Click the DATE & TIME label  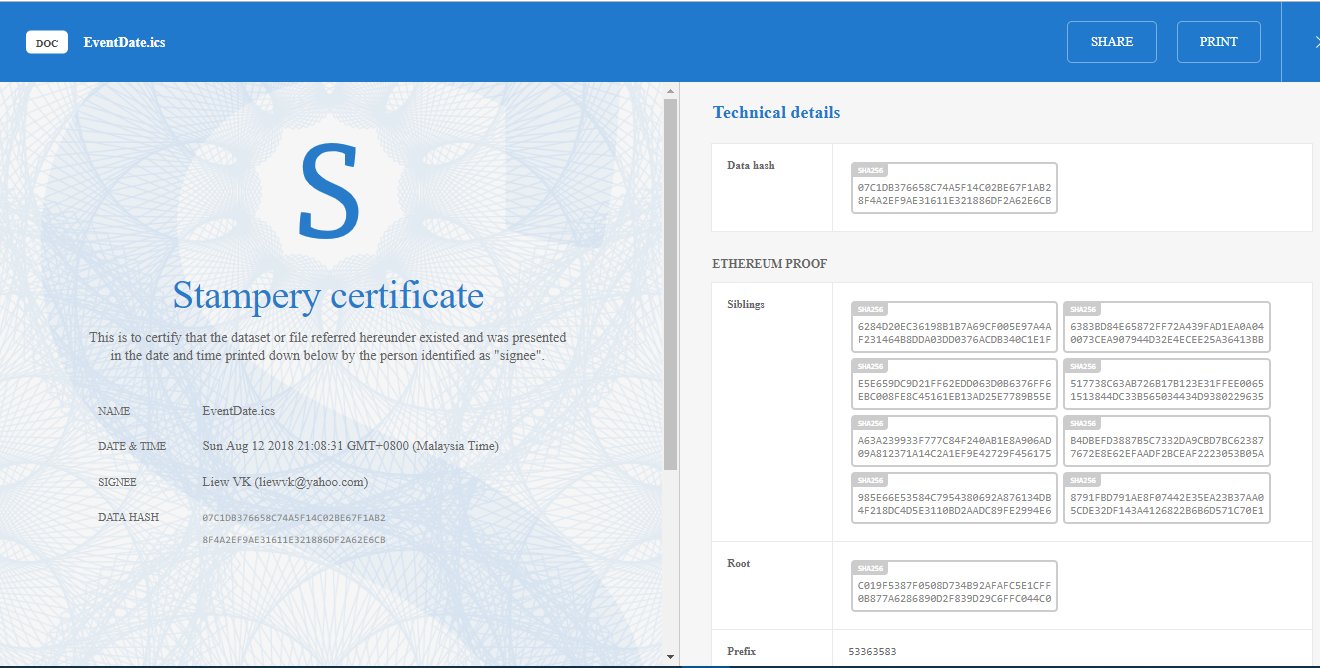[132, 446]
